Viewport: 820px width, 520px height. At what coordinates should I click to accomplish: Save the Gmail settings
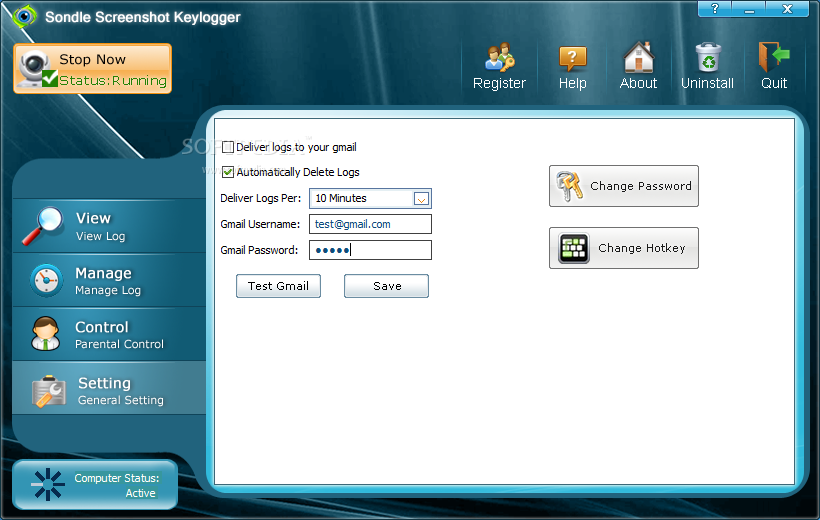[386, 286]
